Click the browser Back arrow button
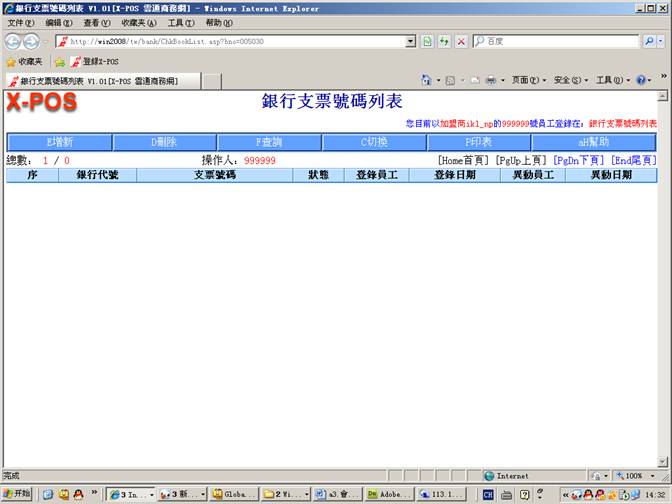This screenshot has height=504, width=672. point(14,41)
